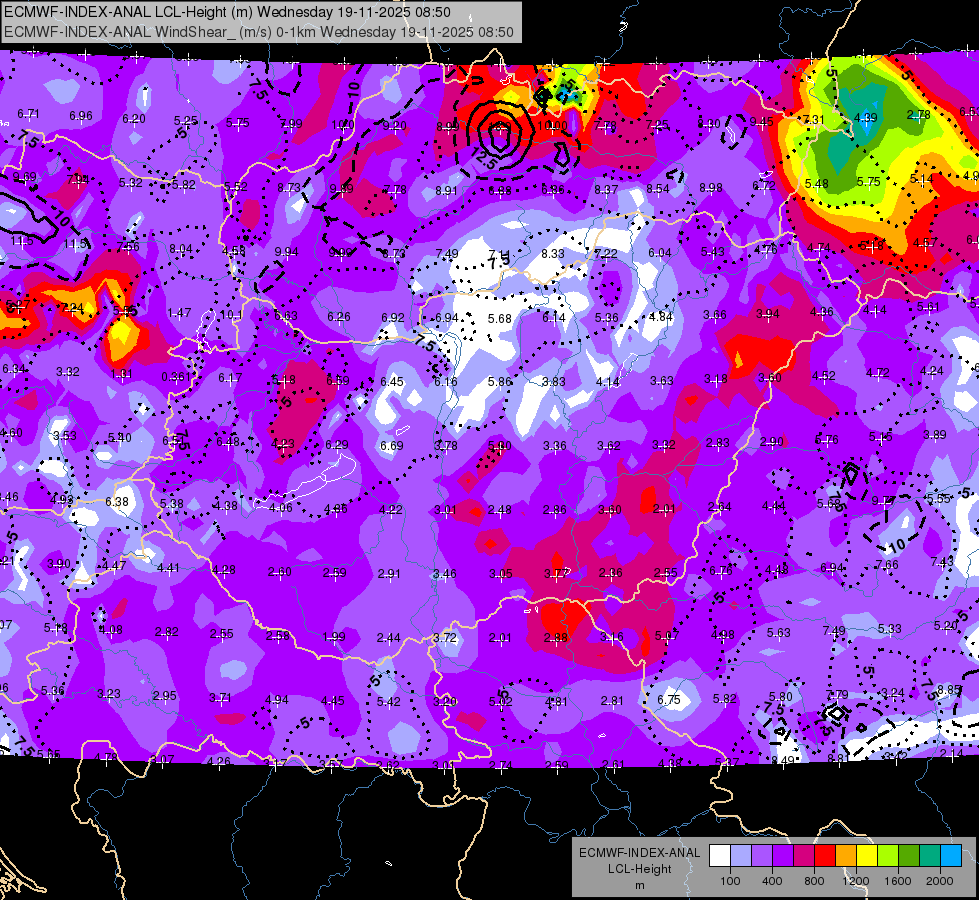Choose the sky blue legend swatch
979x900 pixels.
point(951,855)
